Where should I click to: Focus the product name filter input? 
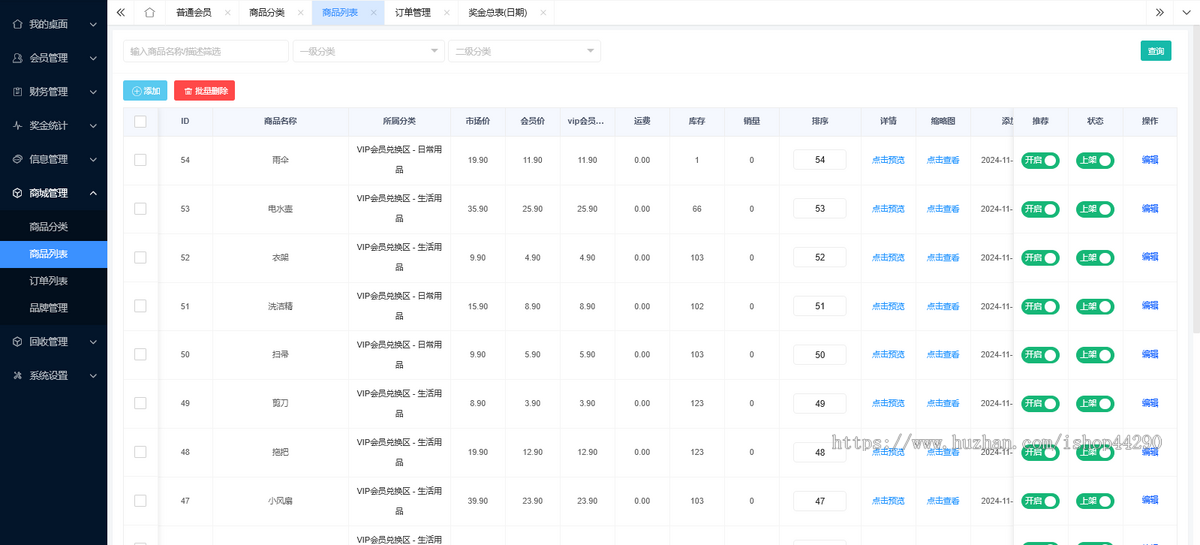click(x=206, y=51)
